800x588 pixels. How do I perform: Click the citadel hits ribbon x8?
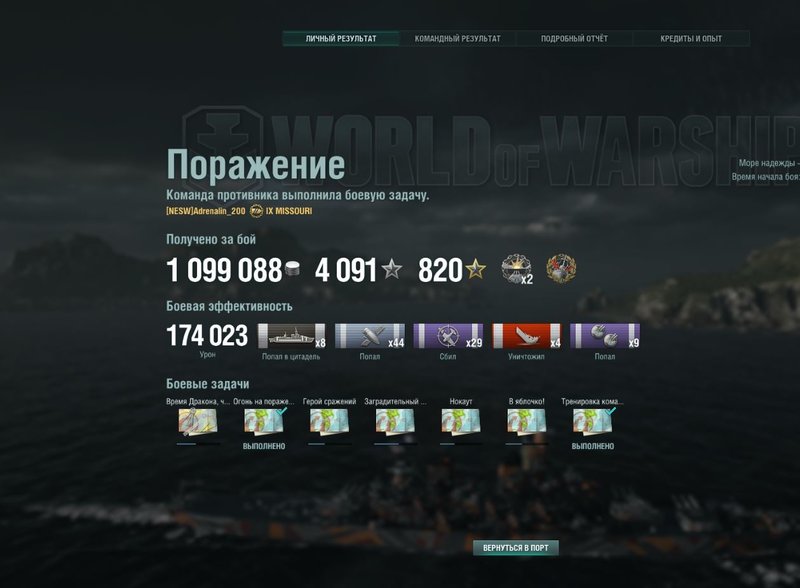click(x=291, y=336)
